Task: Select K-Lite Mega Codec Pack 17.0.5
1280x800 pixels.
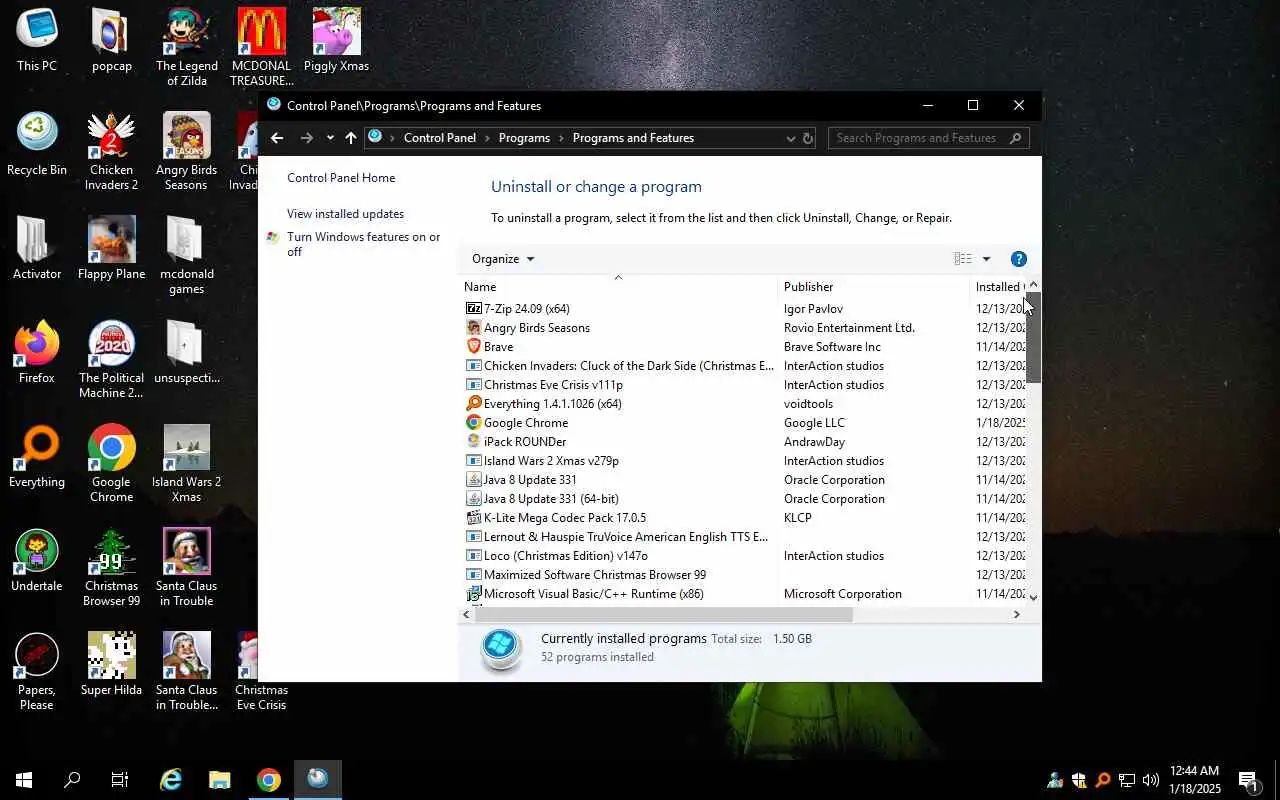Action: (743, 518)
